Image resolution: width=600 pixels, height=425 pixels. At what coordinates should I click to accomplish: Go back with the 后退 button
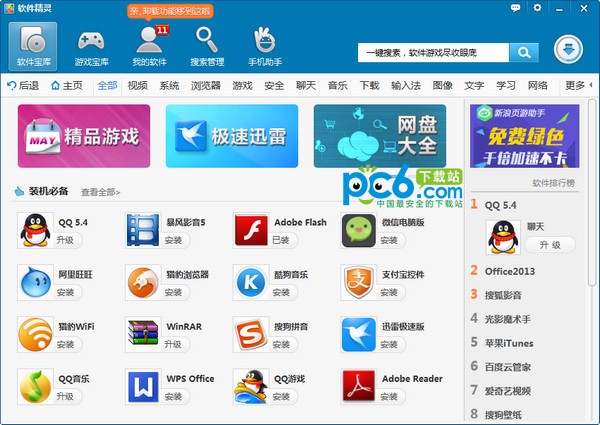pos(23,85)
